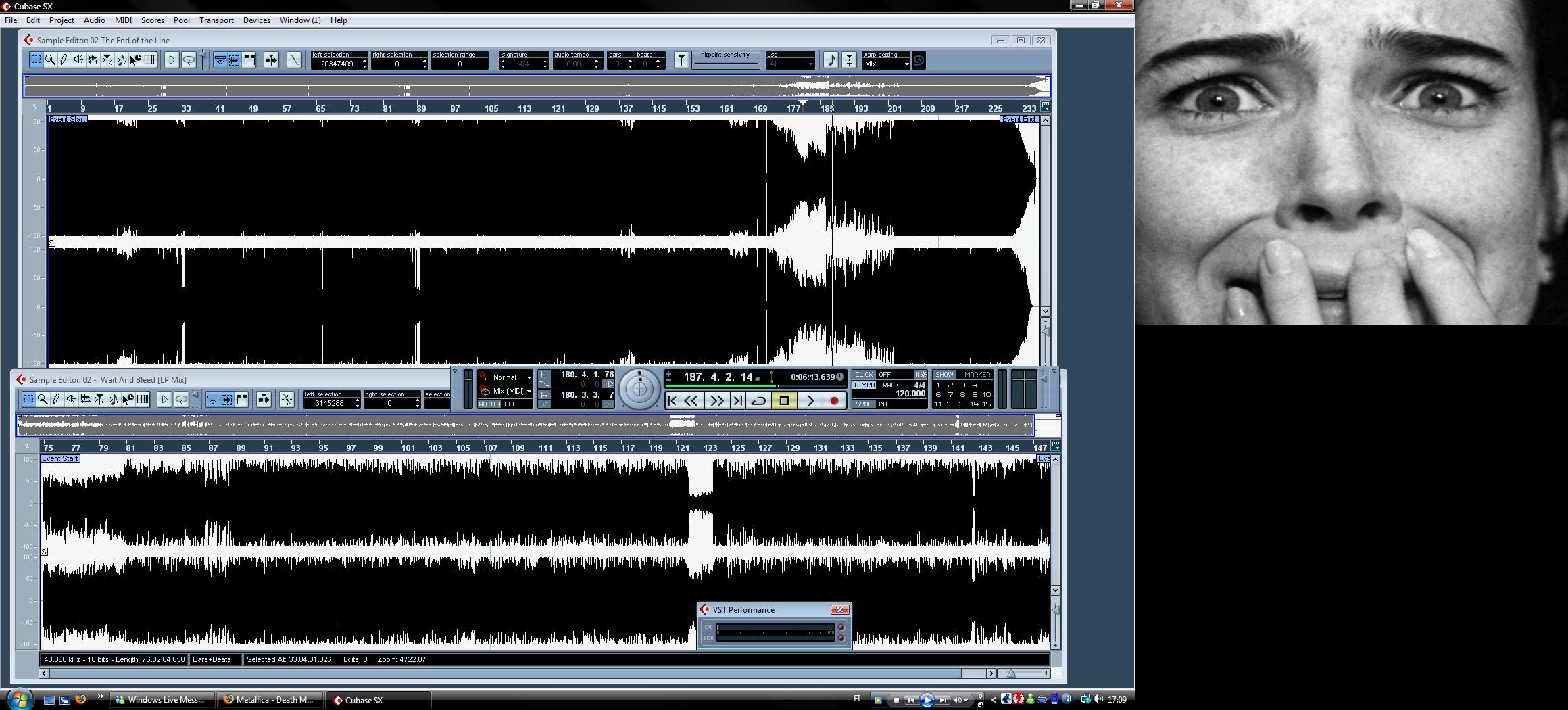Open the Devices menu
1568x710 pixels.
point(256,20)
